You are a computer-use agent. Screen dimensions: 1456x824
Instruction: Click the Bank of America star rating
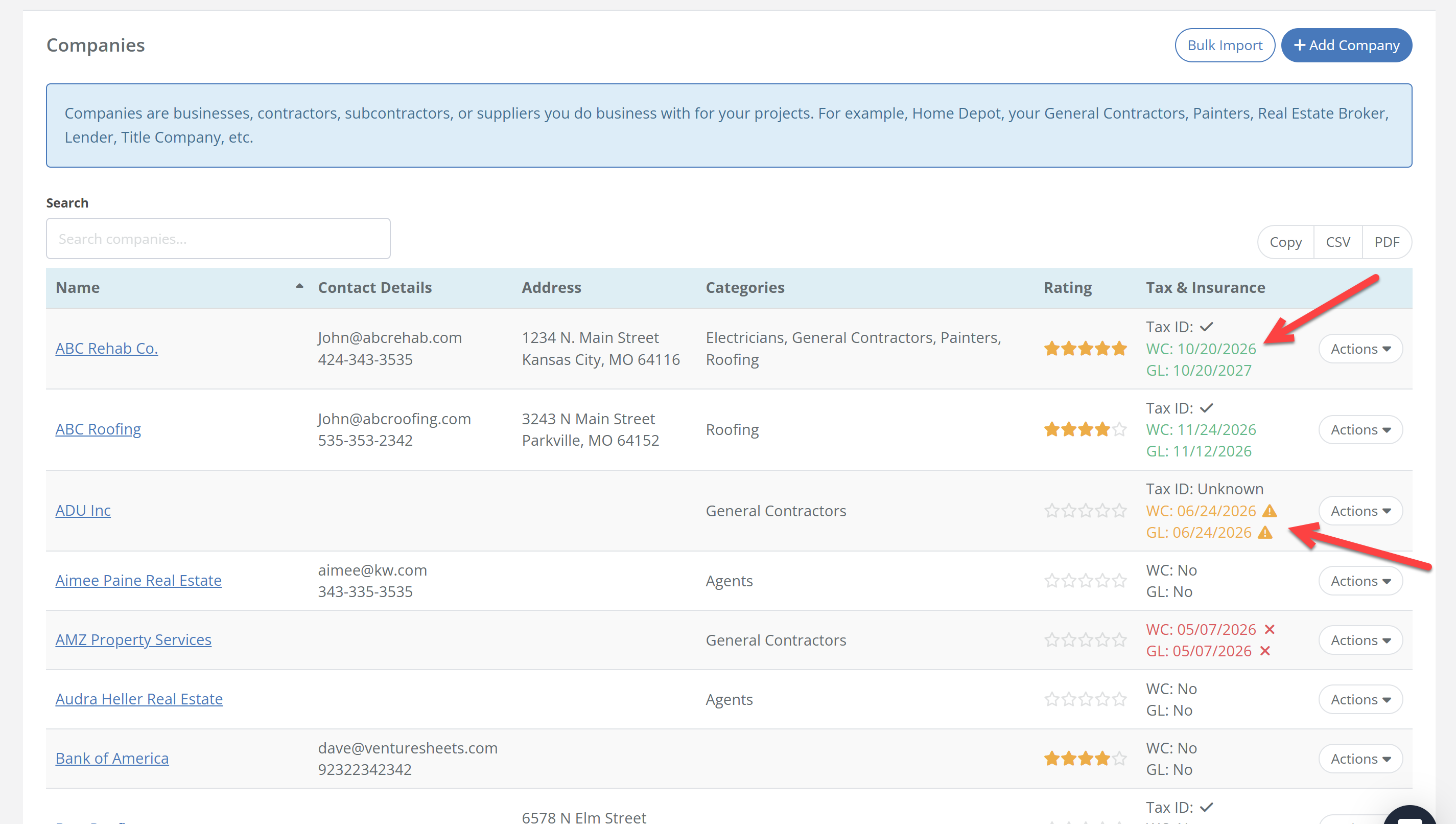(x=1085, y=759)
